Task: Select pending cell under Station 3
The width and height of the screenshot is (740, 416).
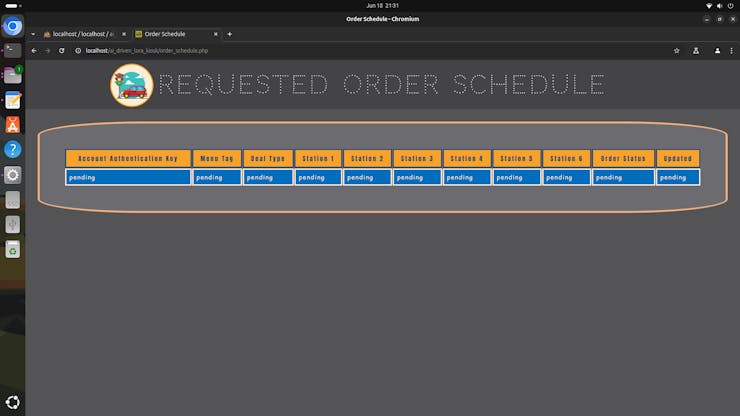Action: coord(417,177)
